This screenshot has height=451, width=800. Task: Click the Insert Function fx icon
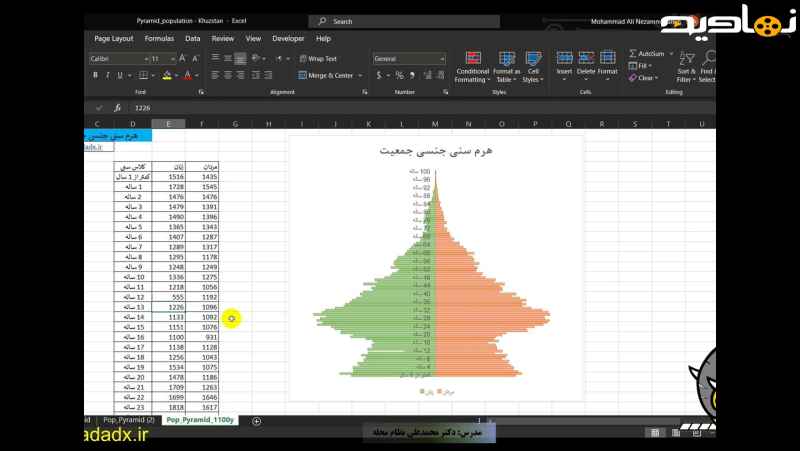[x=117, y=107]
